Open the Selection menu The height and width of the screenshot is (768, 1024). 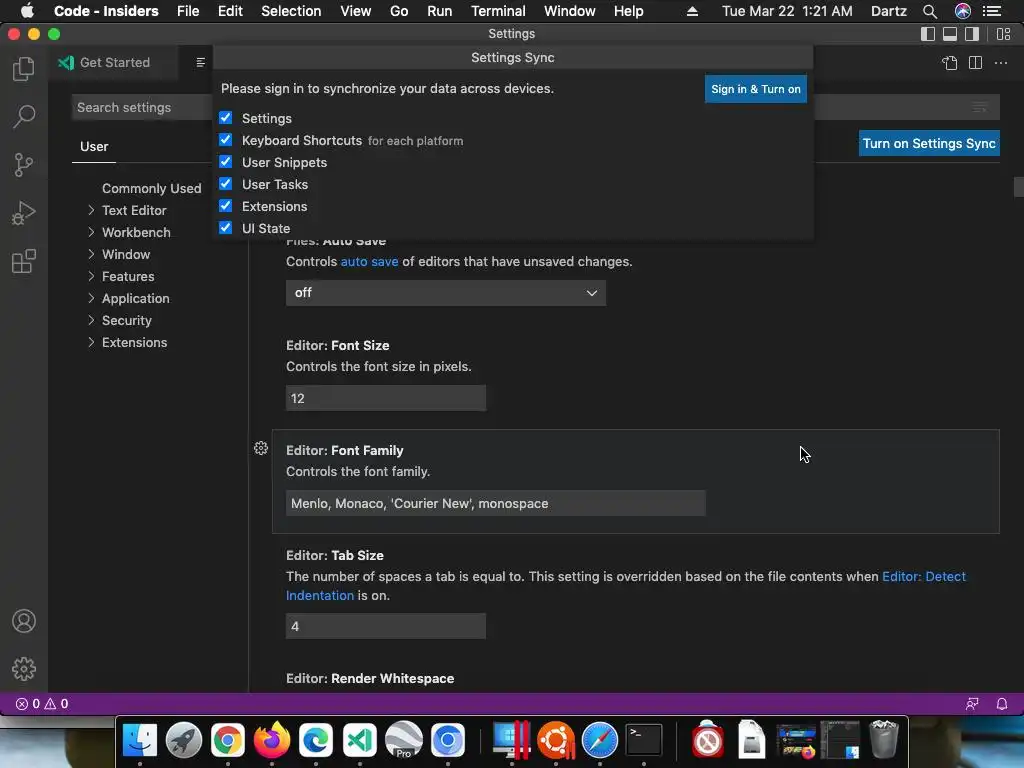[291, 11]
